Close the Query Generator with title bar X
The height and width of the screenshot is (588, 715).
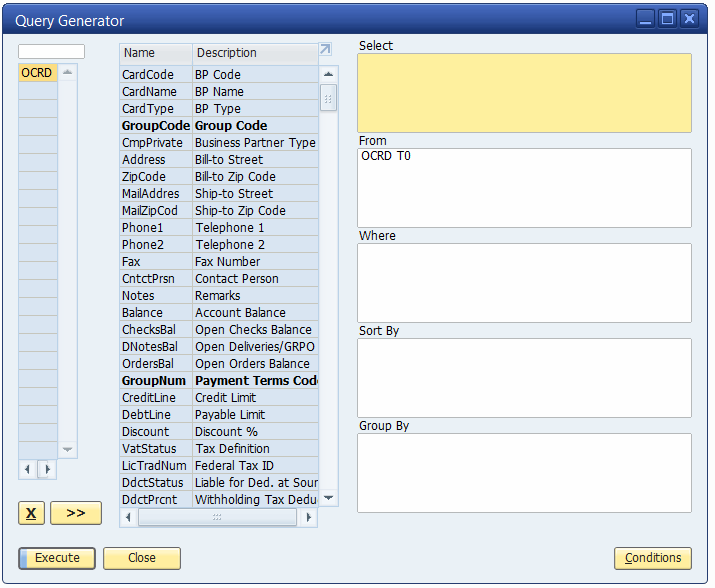[x=689, y=19]
